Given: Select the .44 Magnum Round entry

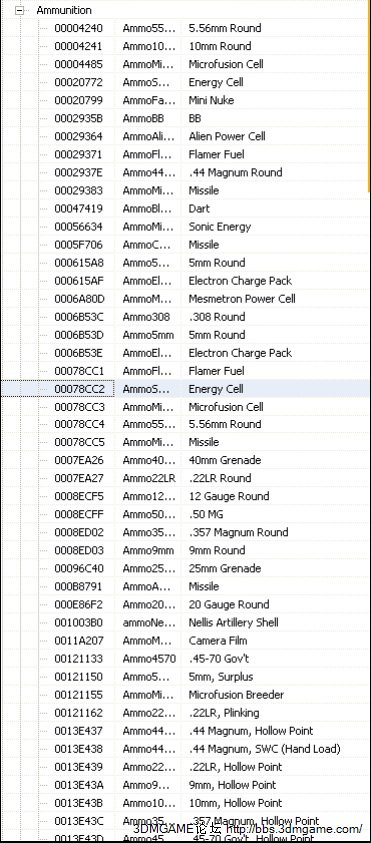Looking at the screenshot, I should coord(235,172).
